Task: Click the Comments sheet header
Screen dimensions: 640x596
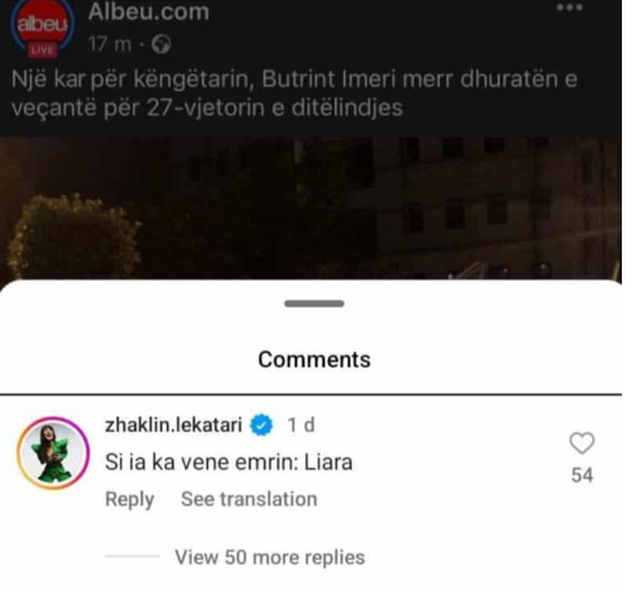Action: (x=314, y=360)
